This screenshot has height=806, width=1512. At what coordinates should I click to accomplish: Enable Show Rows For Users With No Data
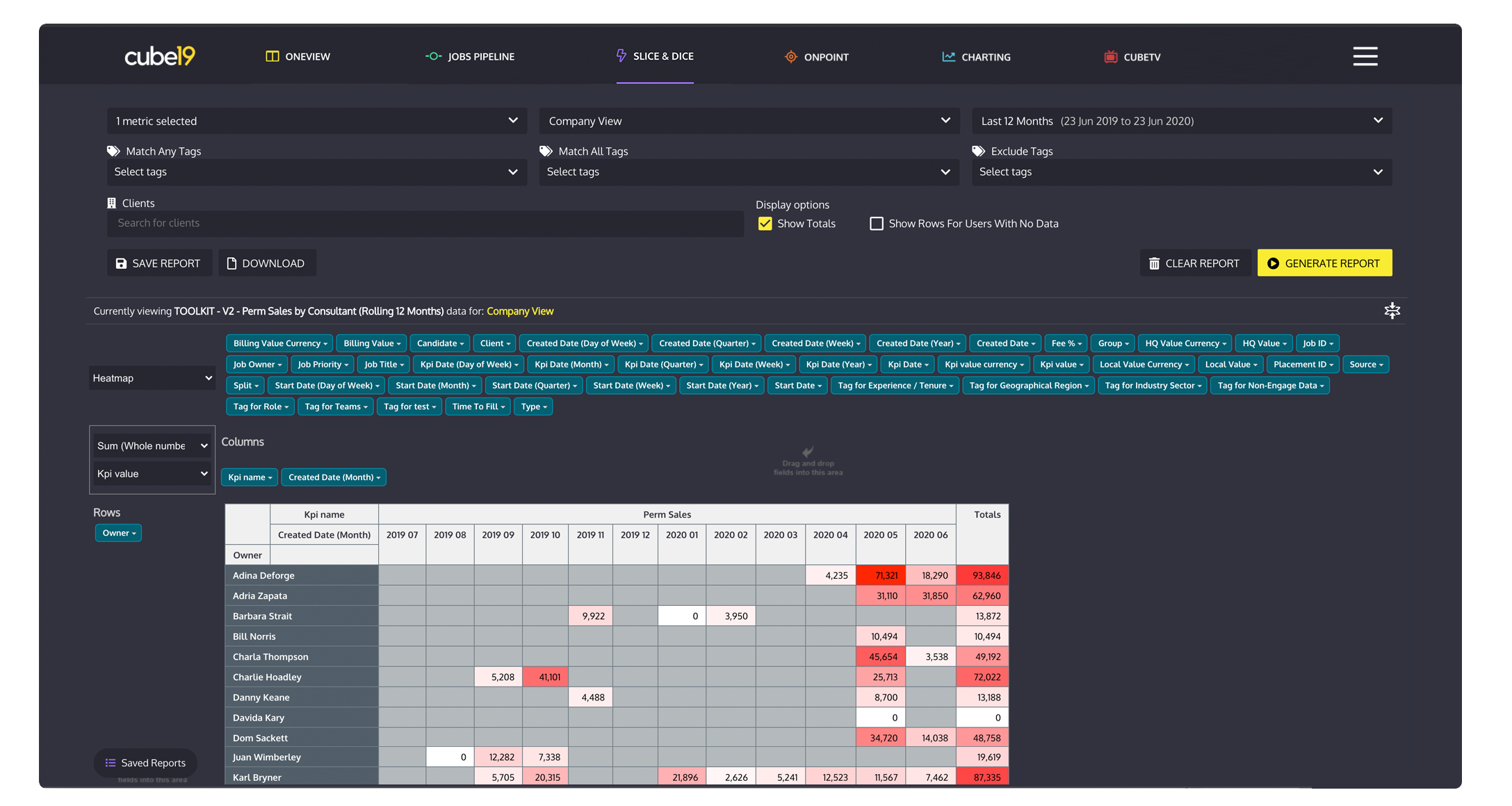877,224
